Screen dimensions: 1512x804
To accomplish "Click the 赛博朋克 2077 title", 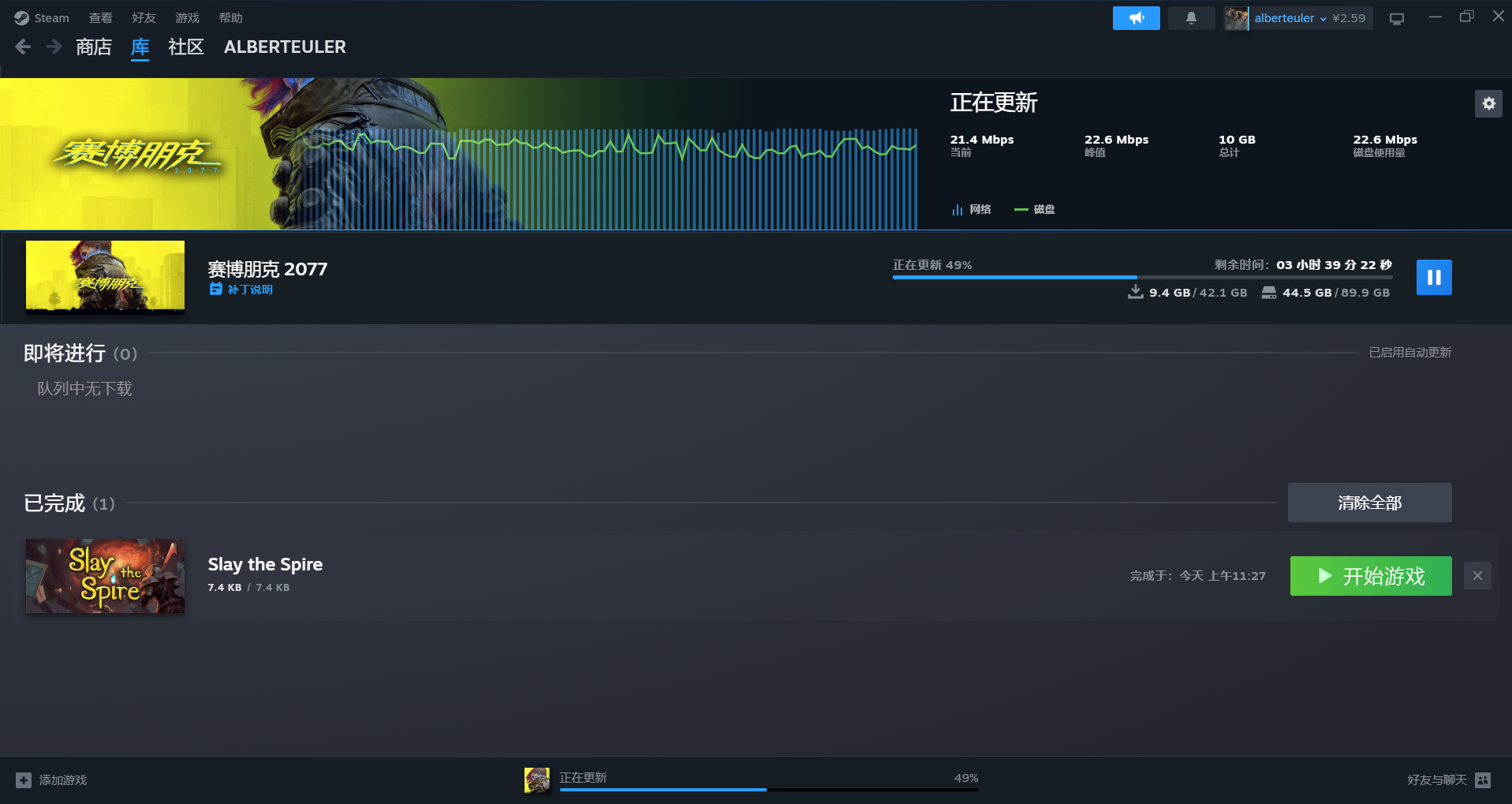I will click(267, 269).
